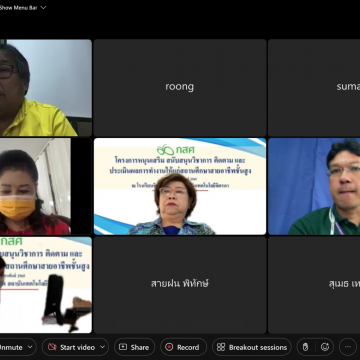Click the crossed-out camera icon
Image resolution: width=360 pixels, height=360 pixels.
52,347
